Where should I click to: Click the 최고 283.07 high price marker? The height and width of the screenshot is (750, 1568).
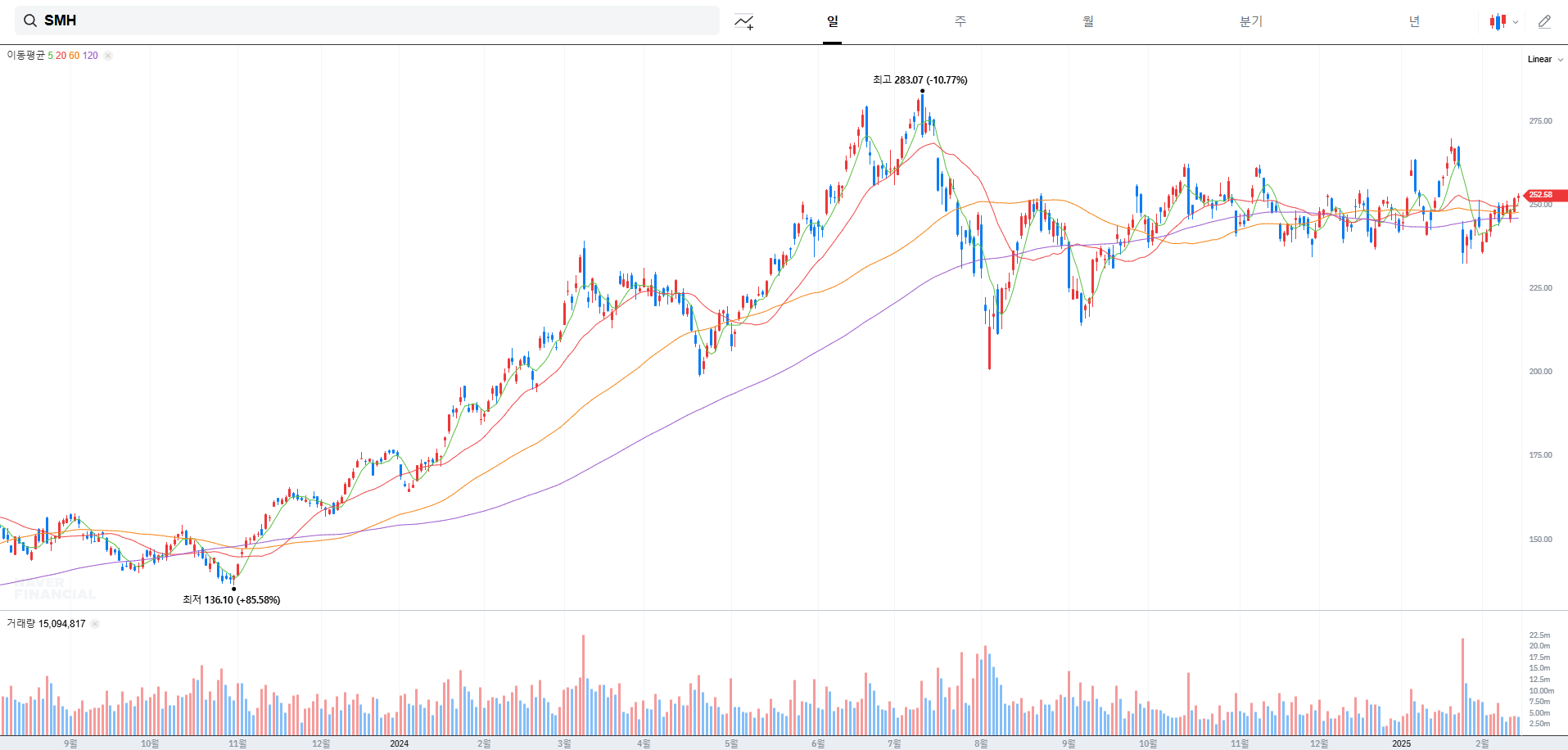pos(920,79)
